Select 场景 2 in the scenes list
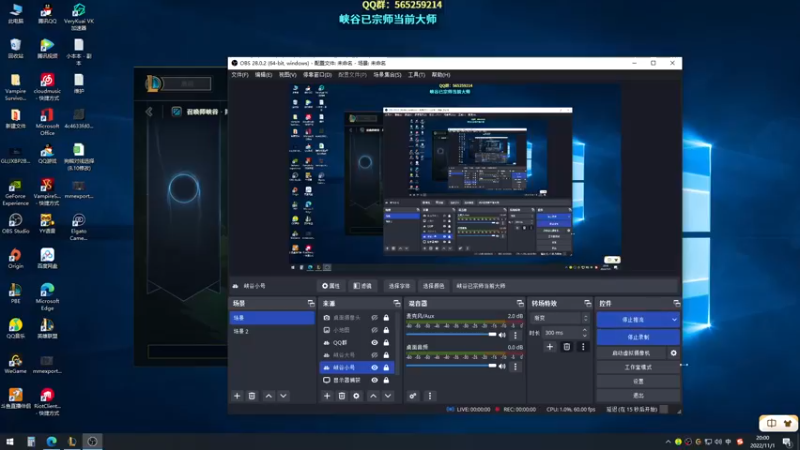 click(x=272, y=331)
